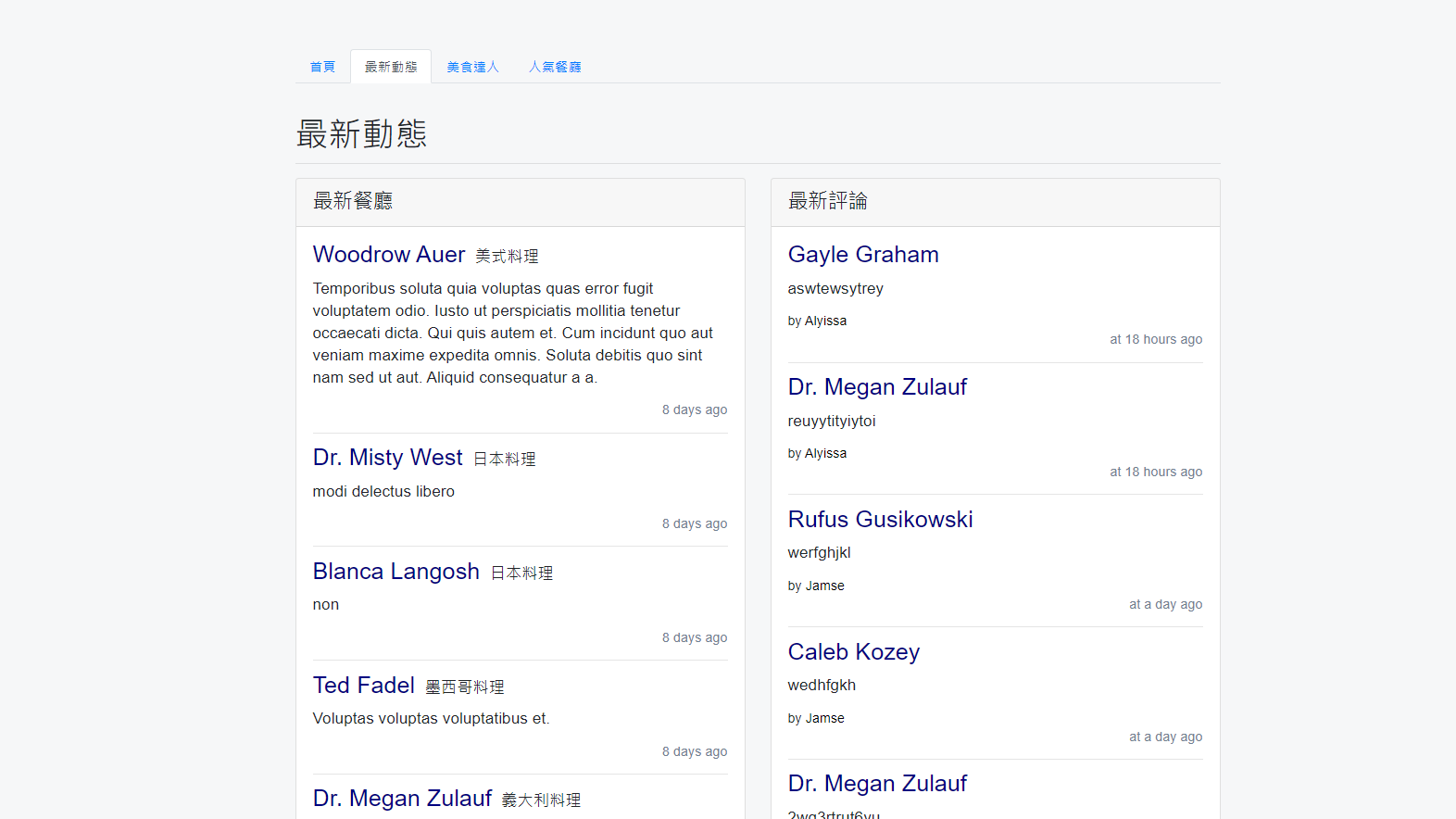
Task: Click 'by Jamse' under wedhfgkh comment
Action: [816, 719]
